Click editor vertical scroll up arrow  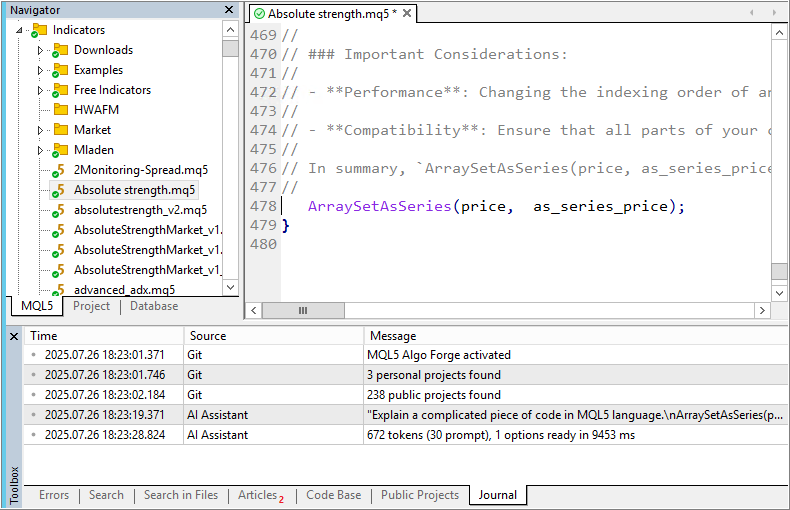(779, 33)
